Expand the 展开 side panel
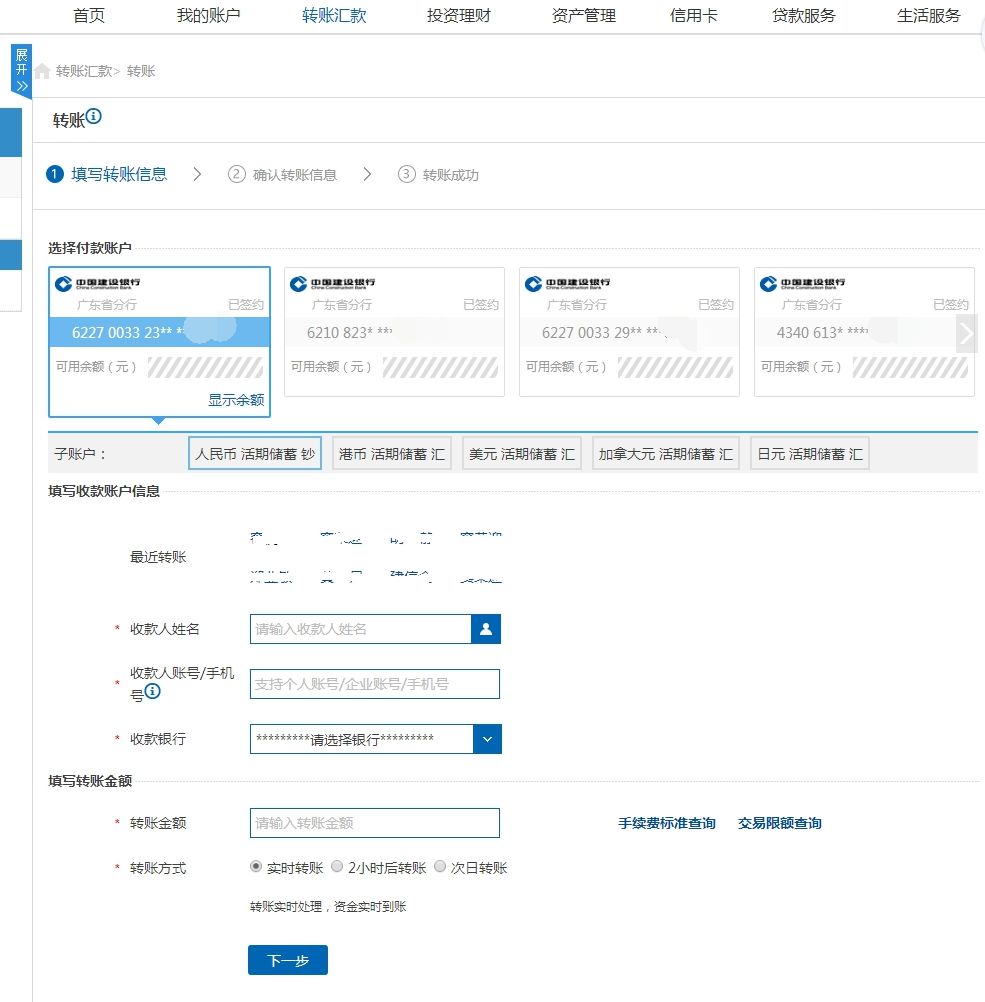 [20, 68]
